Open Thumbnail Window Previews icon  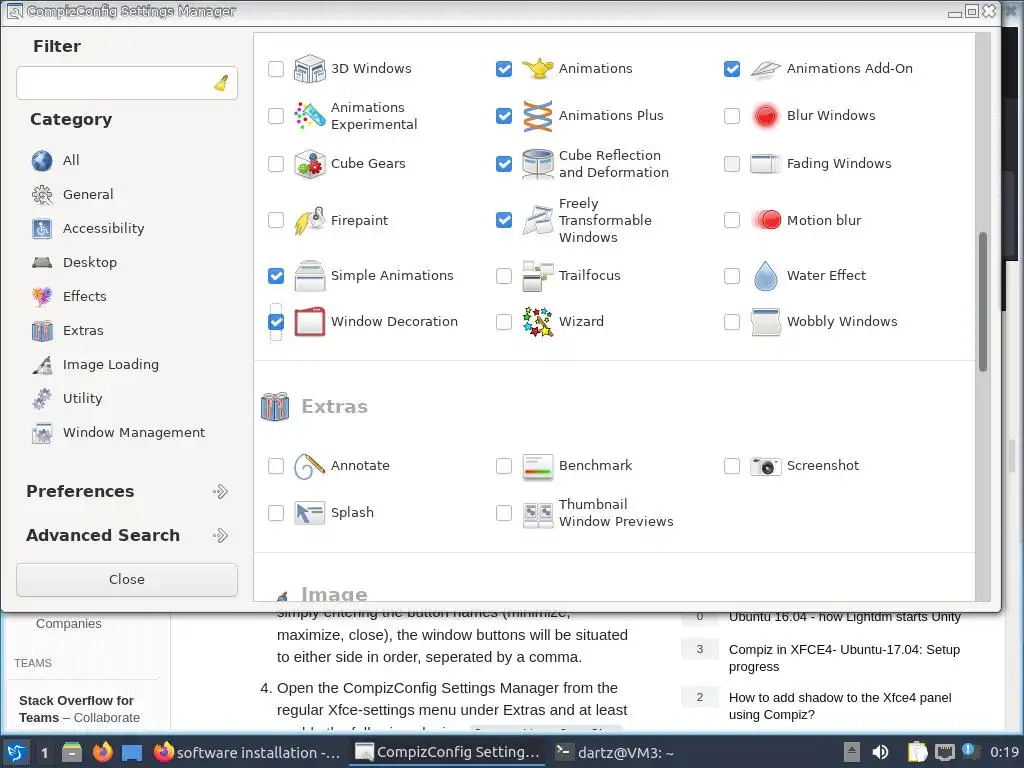coord(537,514)
